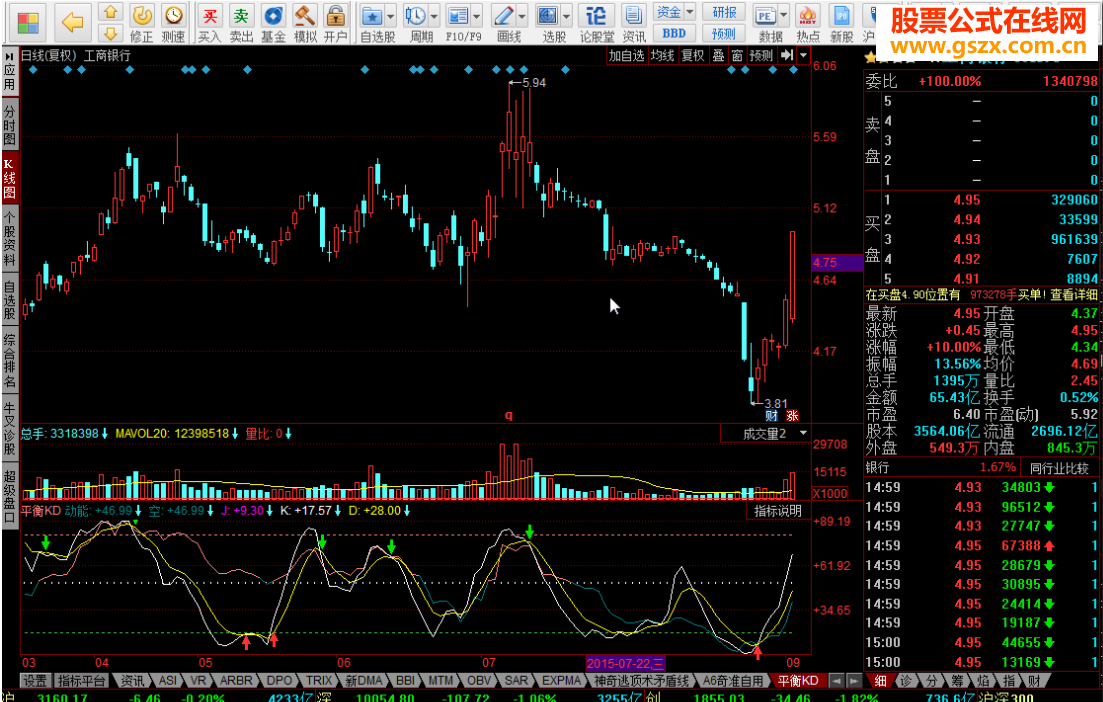Click the chart jump-to-end arrow icon
This screenshot has height=702, width=1103.
(787, 55)
